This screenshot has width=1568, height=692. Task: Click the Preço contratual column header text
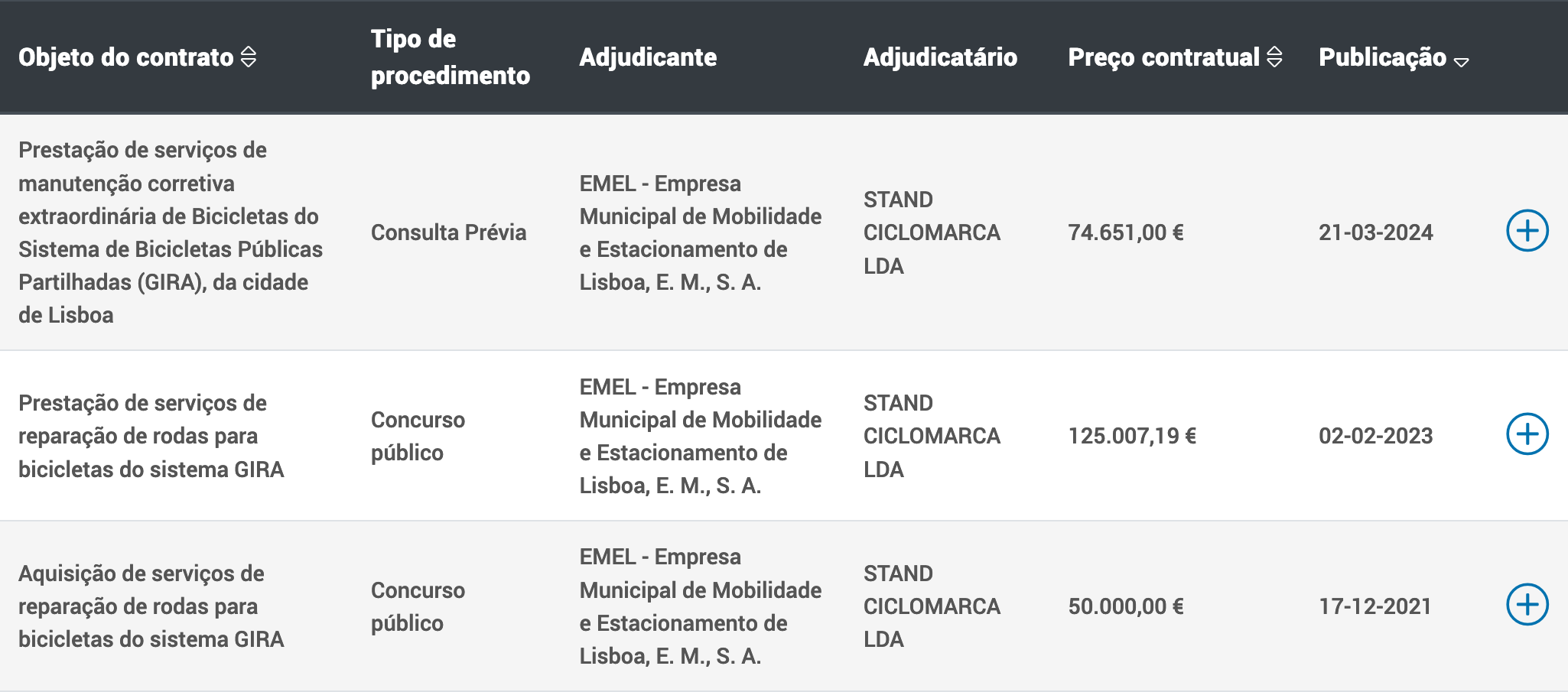[x=1163, y=57]
